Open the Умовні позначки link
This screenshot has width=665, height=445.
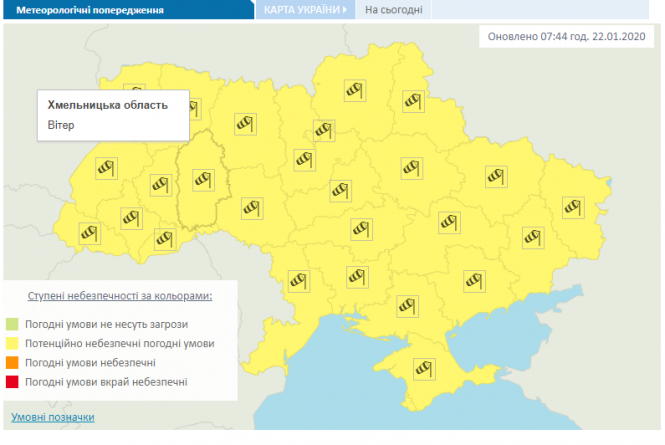[x=53, y=417]
